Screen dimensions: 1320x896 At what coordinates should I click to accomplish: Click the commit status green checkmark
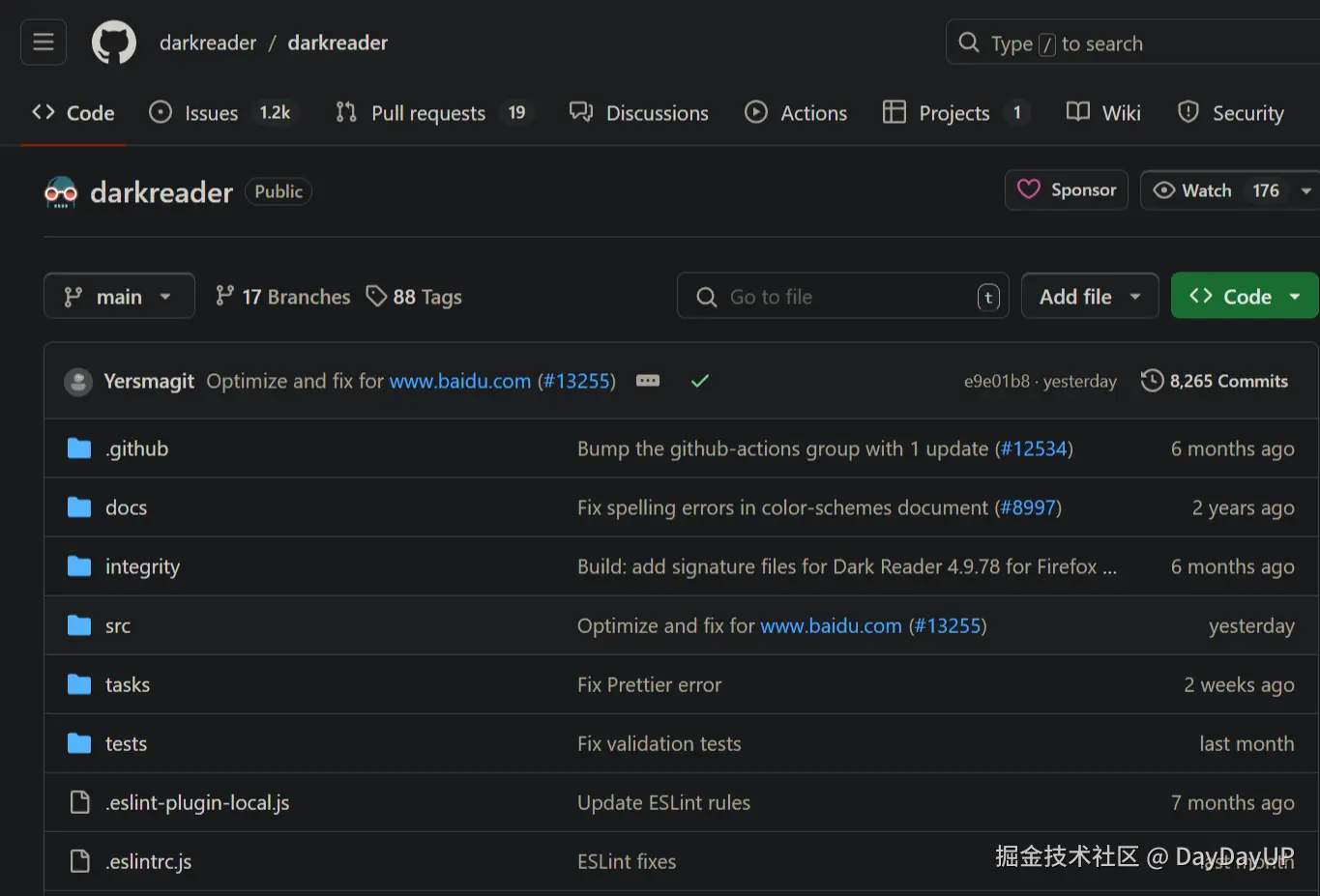(700, 381)
